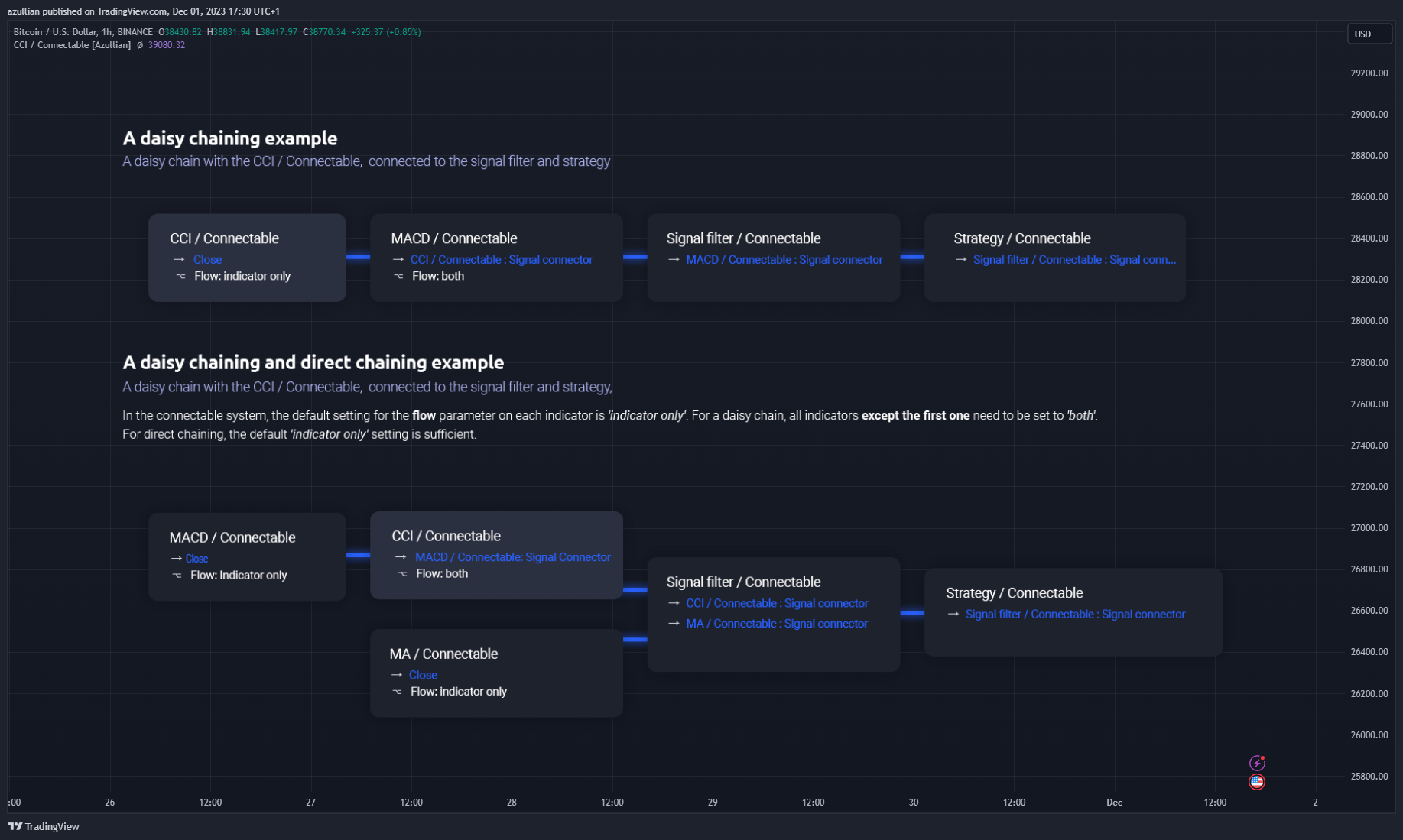Click the purple lightning bolt event icon

(1257, 763)
